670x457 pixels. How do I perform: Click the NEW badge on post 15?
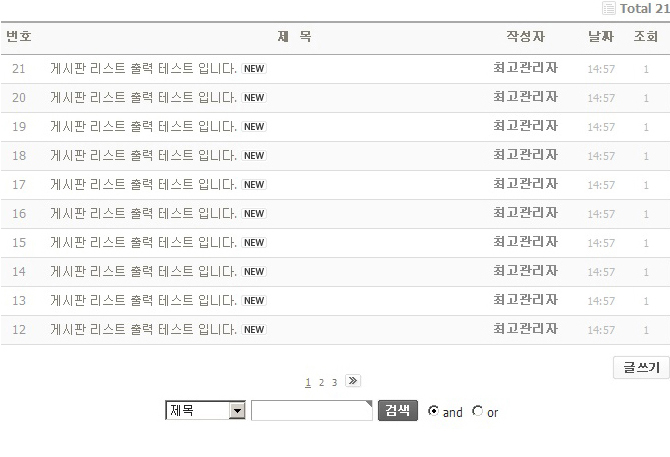coord(254,243)
